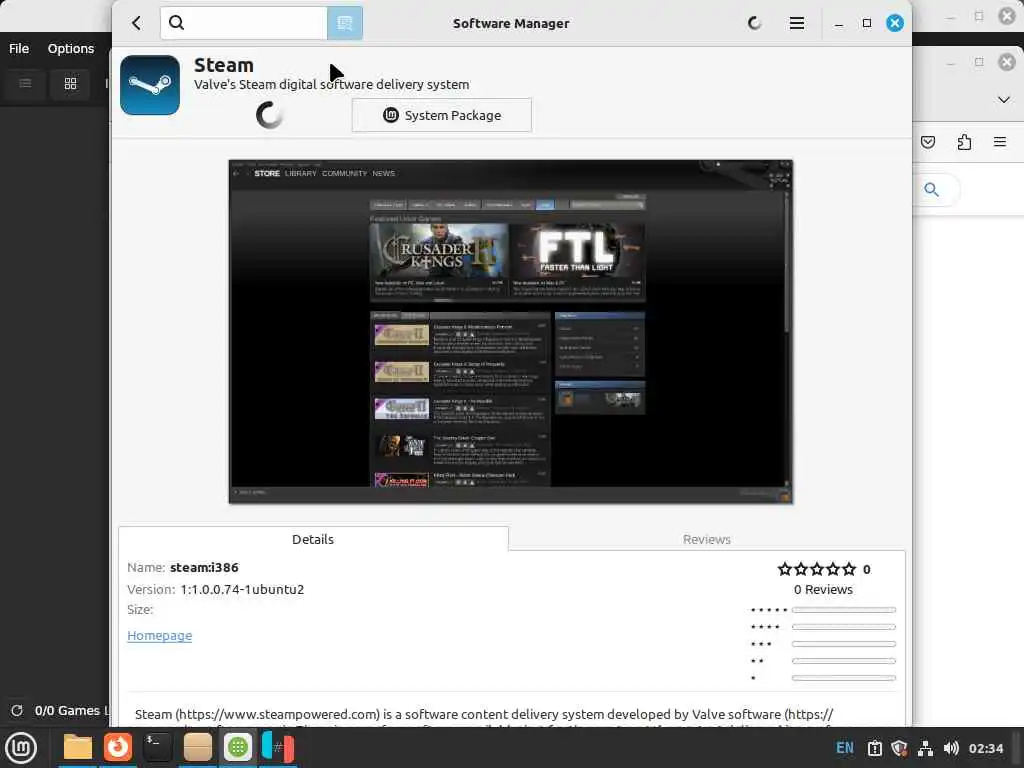Click the Pocket icon in the browser toolbar

click(928, 142)
